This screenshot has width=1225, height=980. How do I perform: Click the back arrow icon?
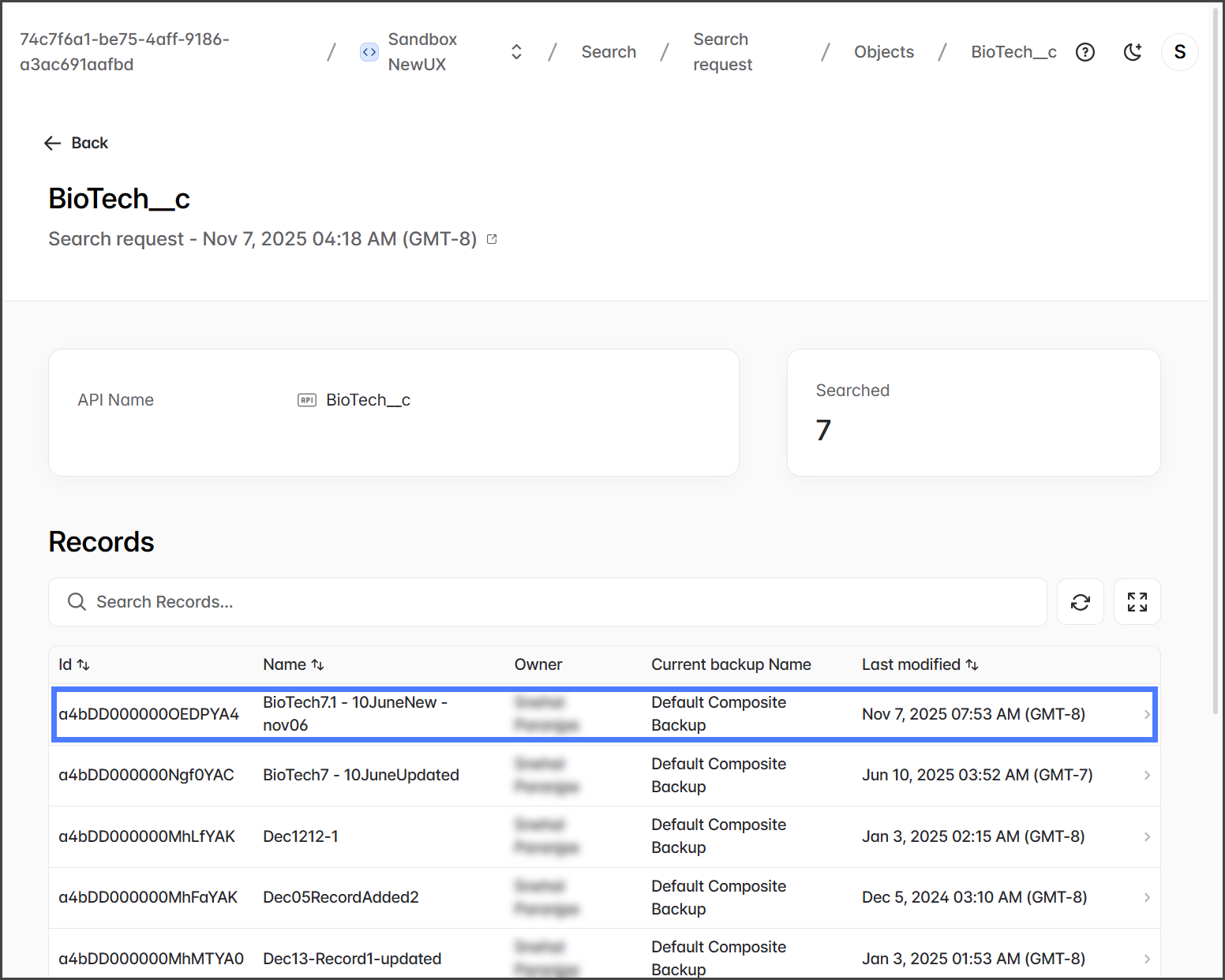53,143
